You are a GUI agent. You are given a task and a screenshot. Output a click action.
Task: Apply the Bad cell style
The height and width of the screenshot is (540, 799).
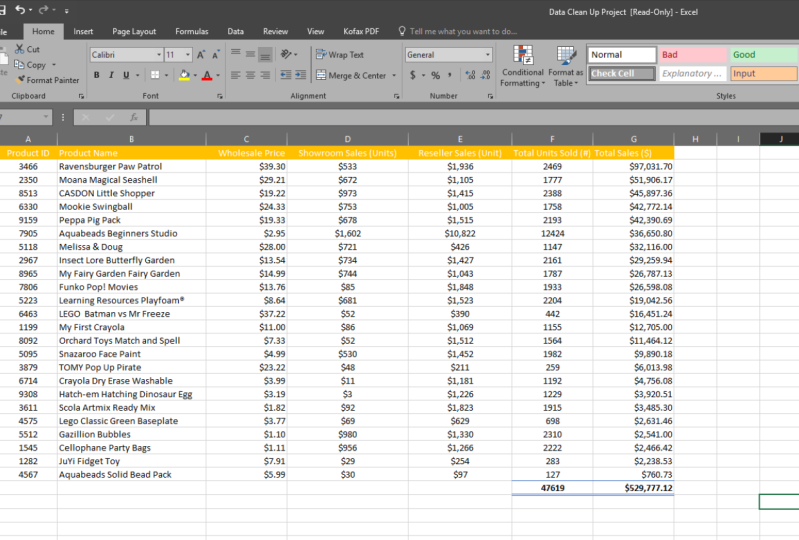coord(693,55)
